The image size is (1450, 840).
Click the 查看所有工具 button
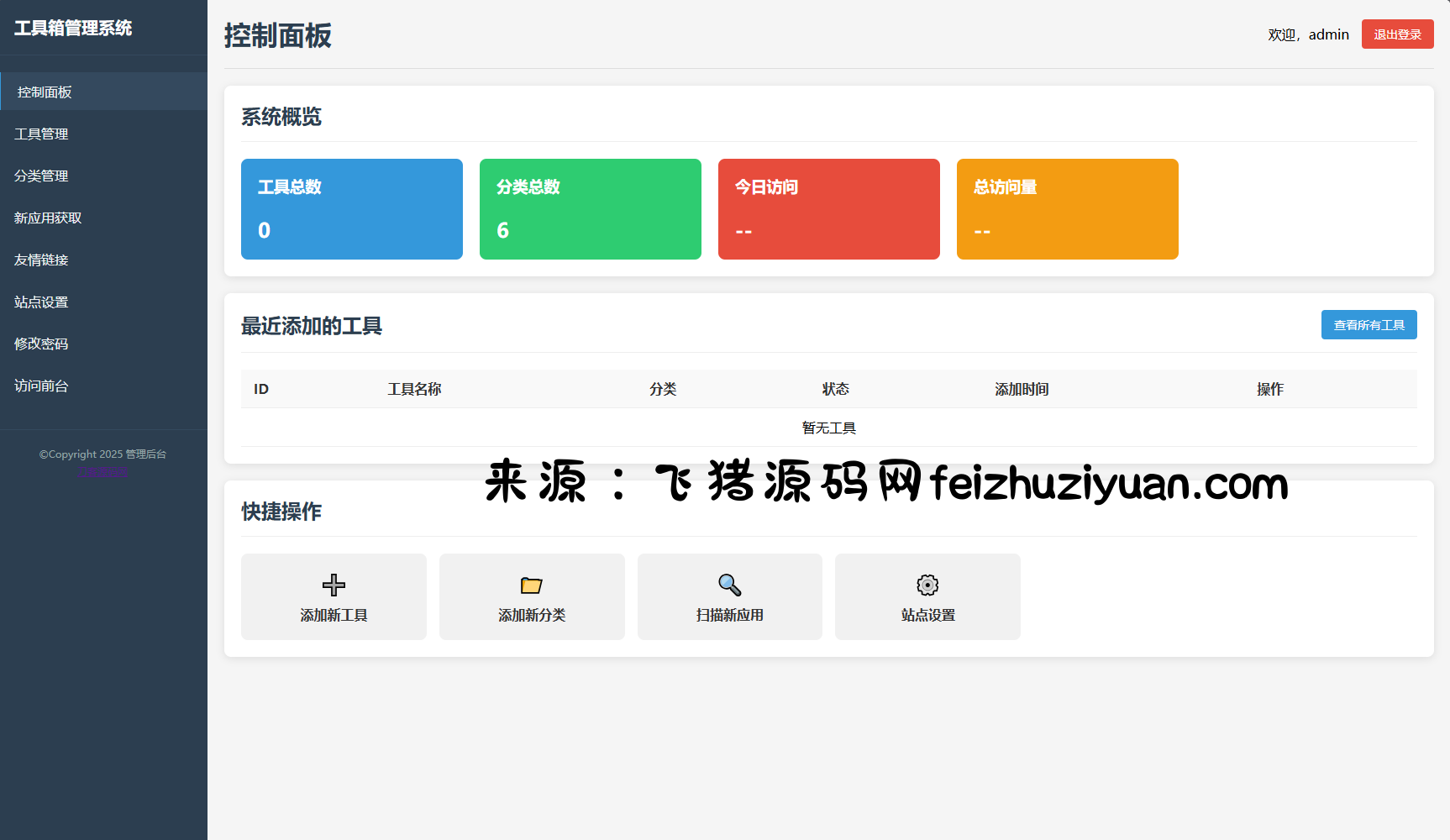[1369, 325]
